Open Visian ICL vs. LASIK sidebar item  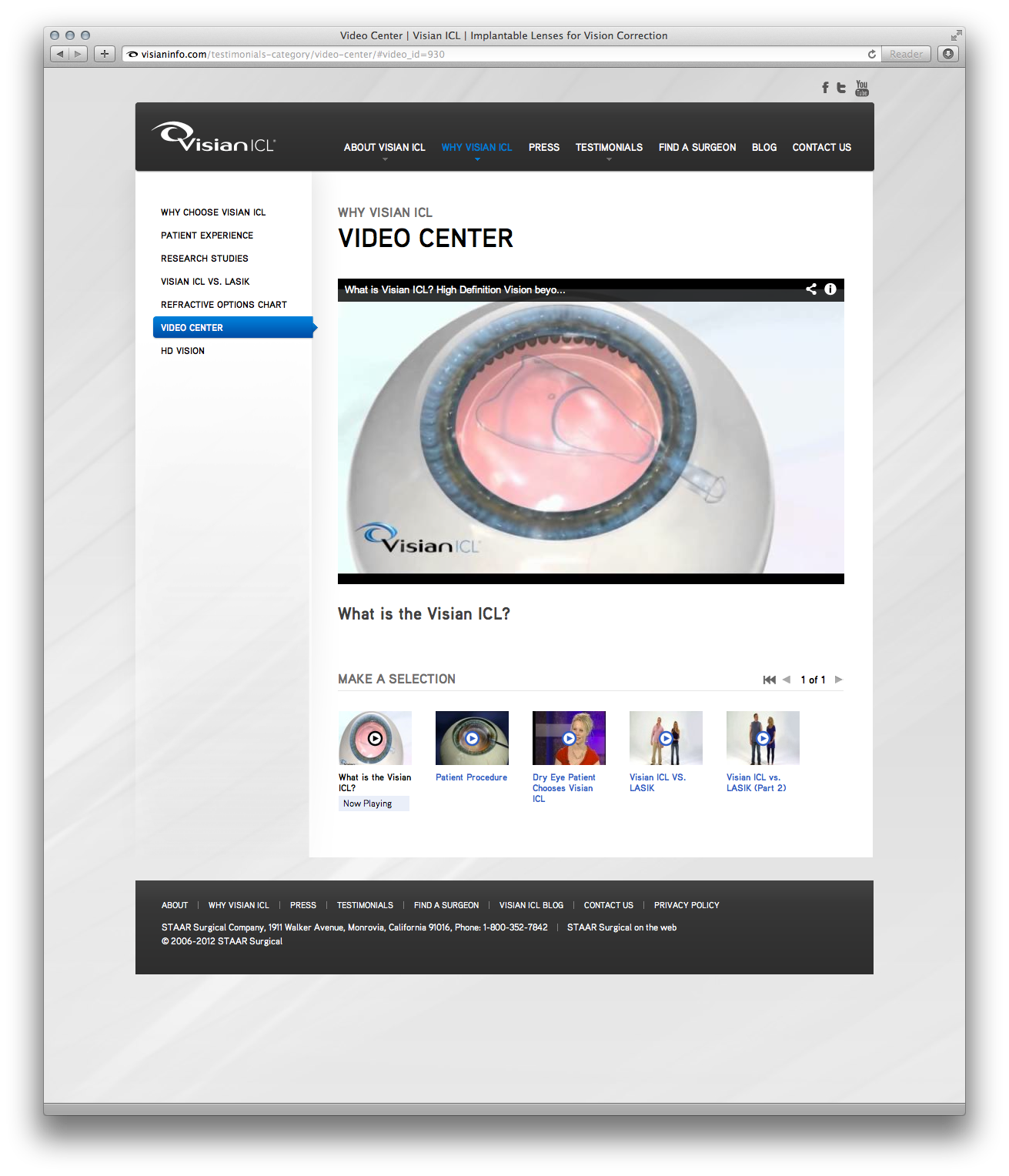(x=205, y=282)
